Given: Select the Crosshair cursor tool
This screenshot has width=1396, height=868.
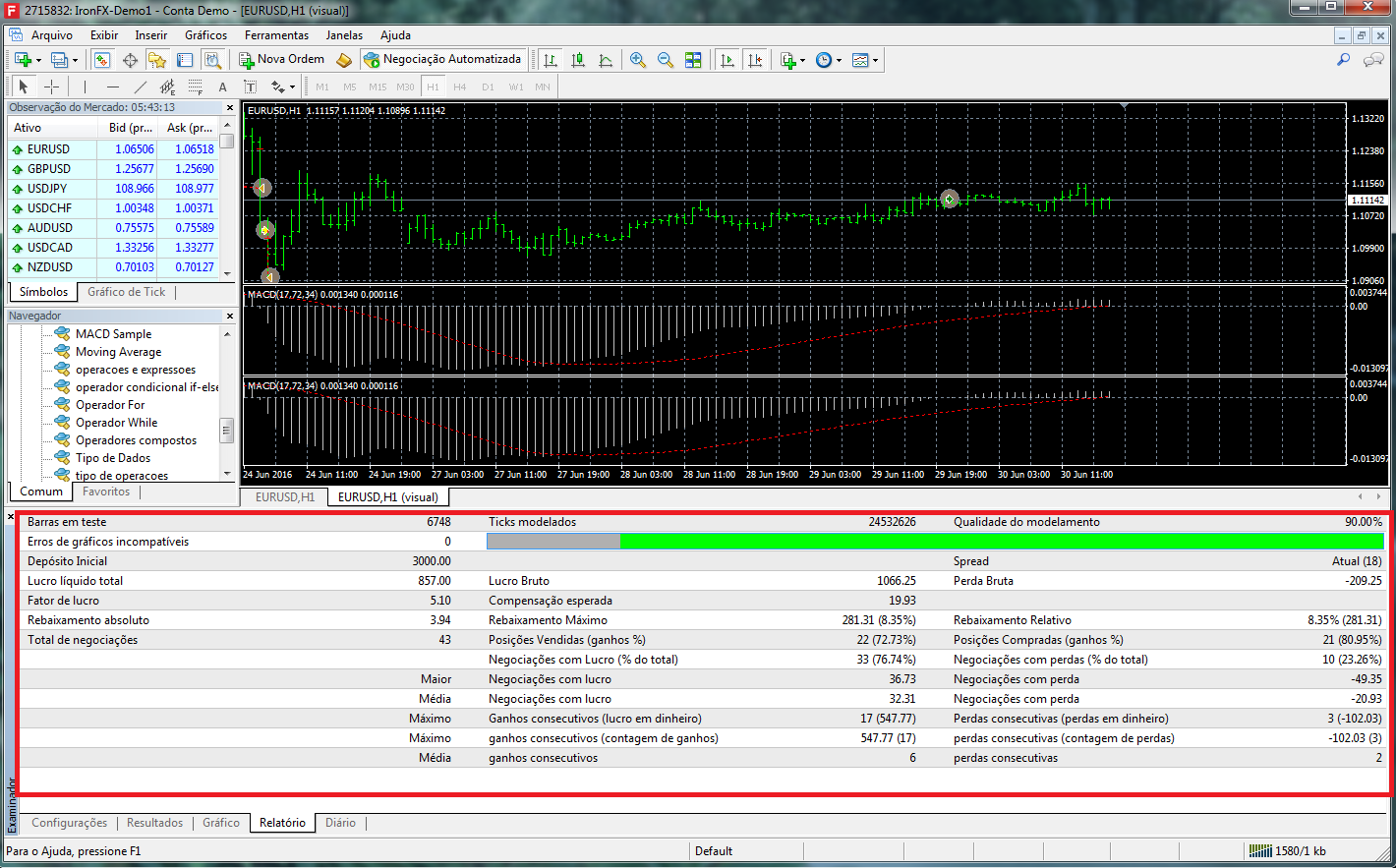Looking at the screenshot, I should point(52,87).
